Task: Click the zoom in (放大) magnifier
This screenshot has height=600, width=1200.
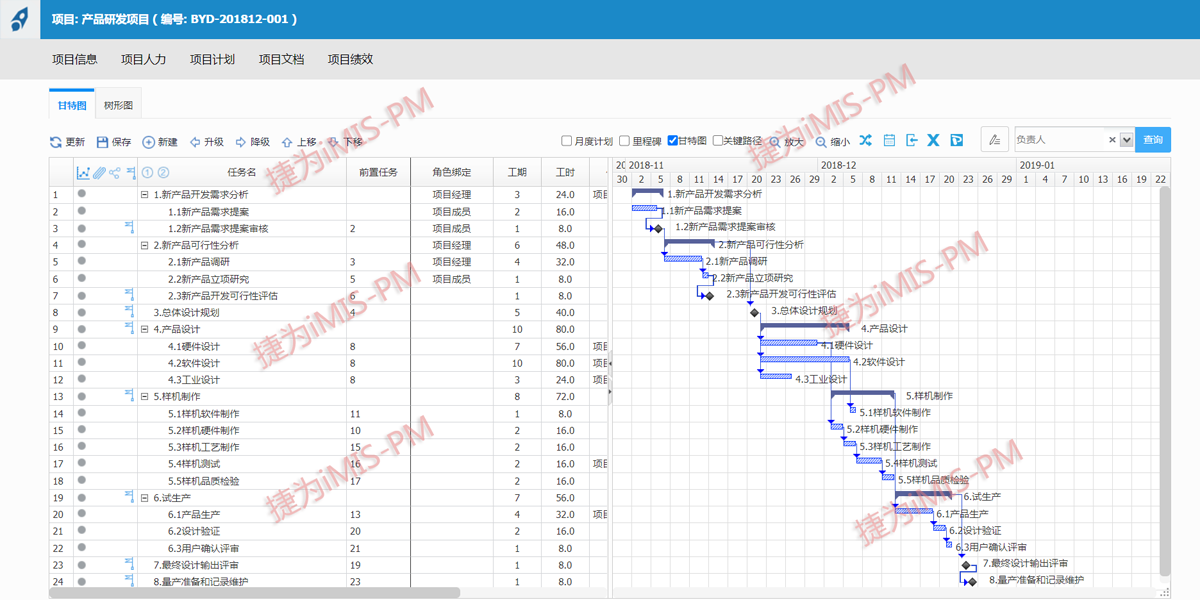Action: [774, 142]
